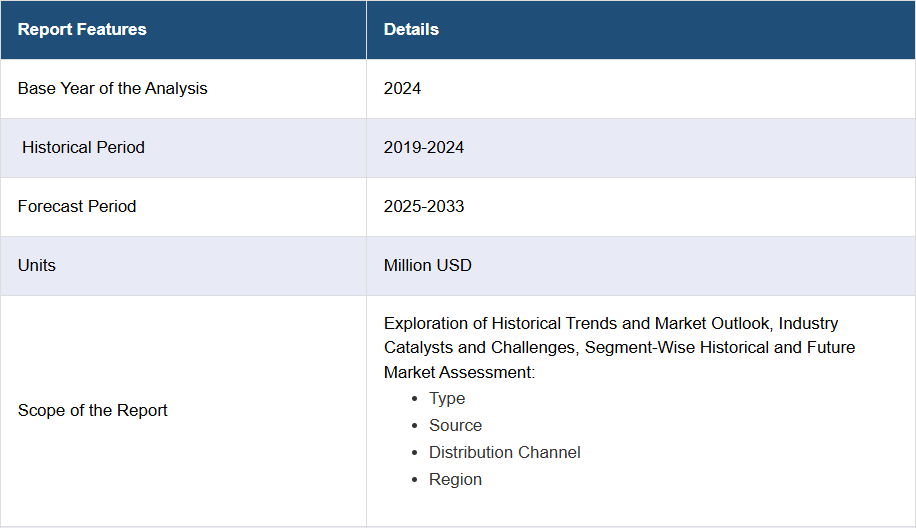The height and width of the screenshot is (528, 916).
Task: Click the bullet point beside Source
Action: pyautogui.click(x=416, y=426)
